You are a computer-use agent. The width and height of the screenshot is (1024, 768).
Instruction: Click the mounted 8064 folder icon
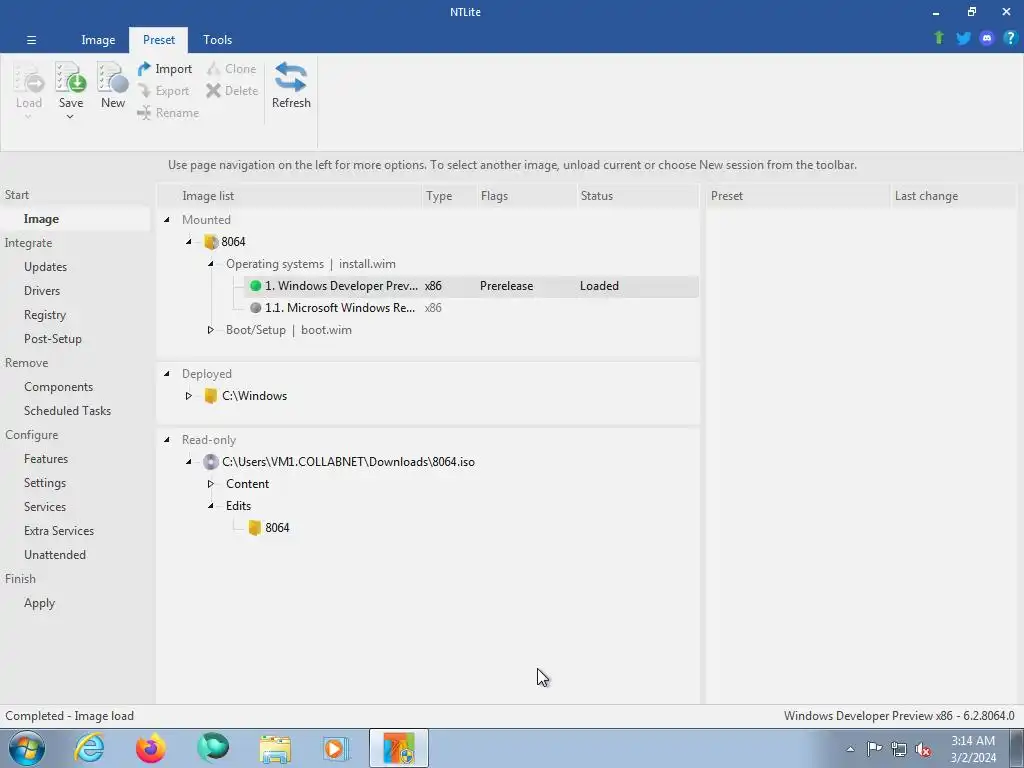tap(210, 242)
